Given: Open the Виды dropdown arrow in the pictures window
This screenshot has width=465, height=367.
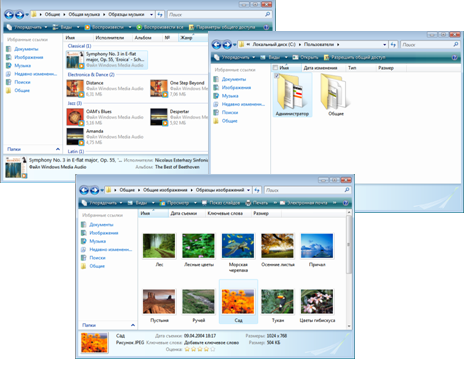Looking at the screenshot, I should pyautogui.click(x=153, y=203).
